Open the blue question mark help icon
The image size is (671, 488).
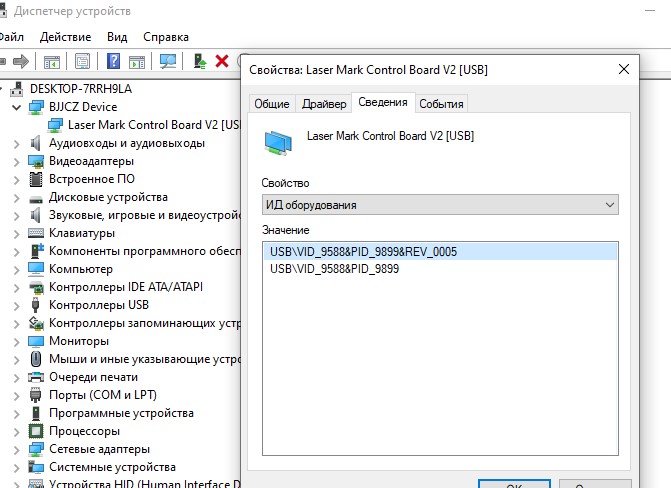pos(113,61)
